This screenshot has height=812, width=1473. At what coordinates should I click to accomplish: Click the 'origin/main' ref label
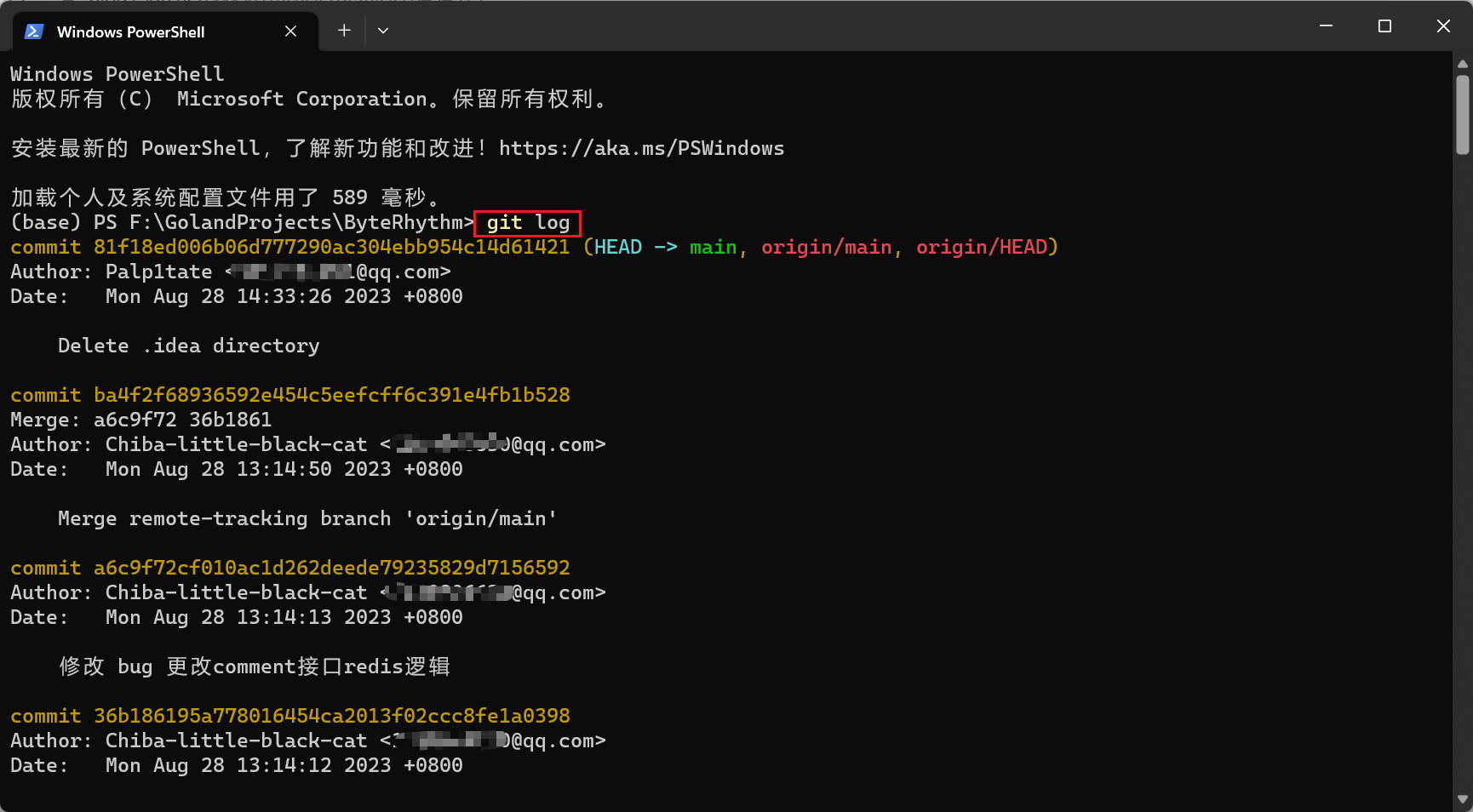pyautogui.click(x=826, y=248)
